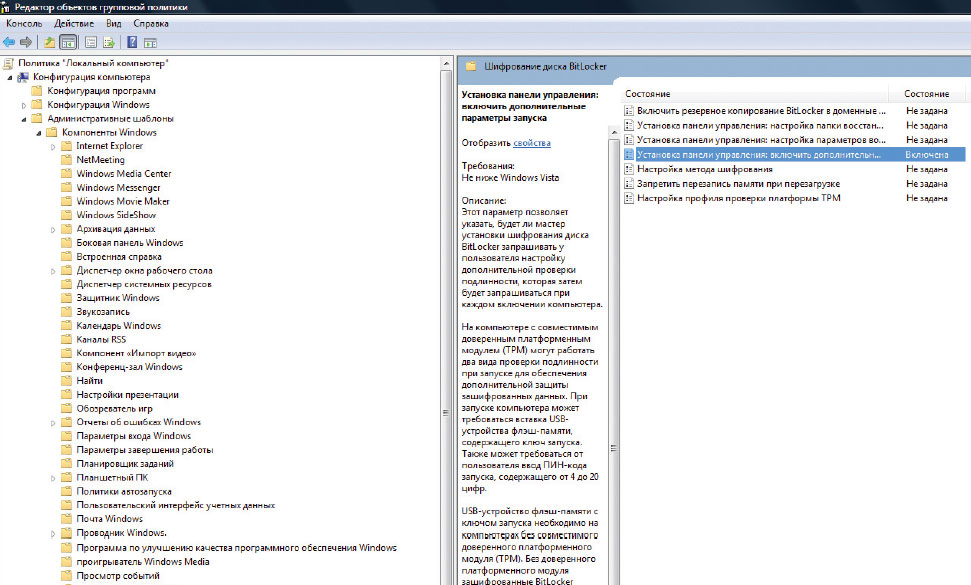Expand the Internet Explorer folder node
The width and height of the screenshot is (971, 585).
coord(53,146)
